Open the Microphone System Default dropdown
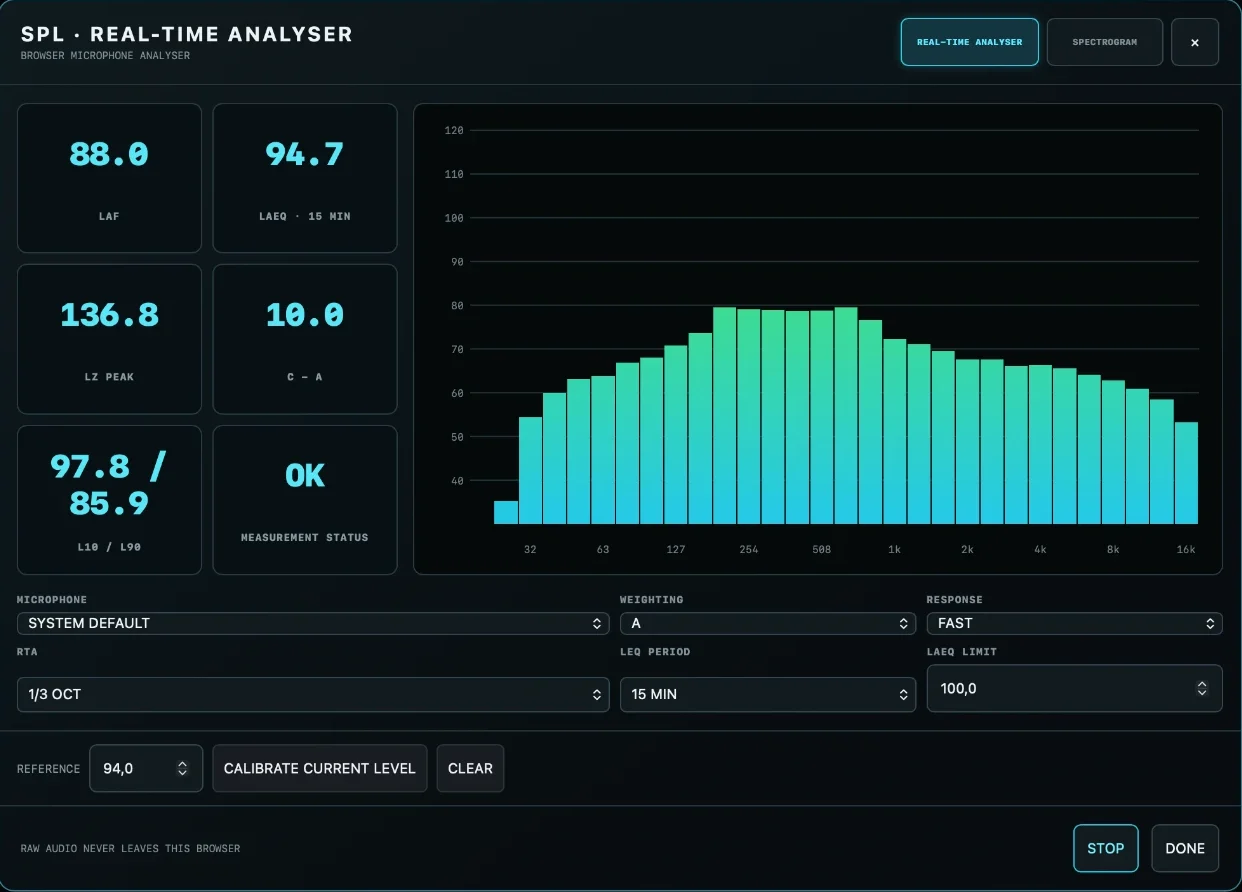The width and height of the screenshot is (1242, 892). click(x=313, y=623)
